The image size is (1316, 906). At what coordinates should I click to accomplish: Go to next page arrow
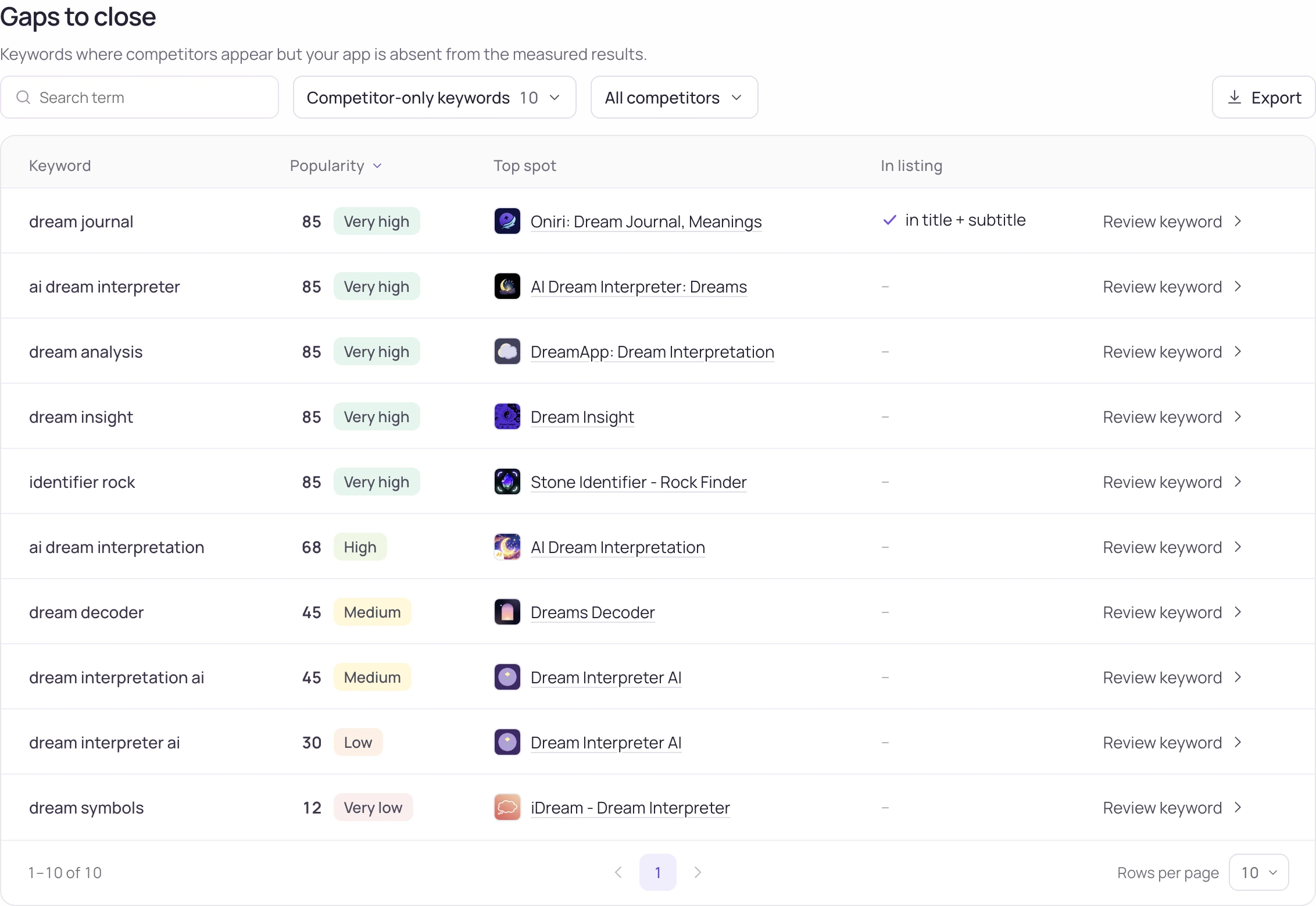(x=698, y=872)
